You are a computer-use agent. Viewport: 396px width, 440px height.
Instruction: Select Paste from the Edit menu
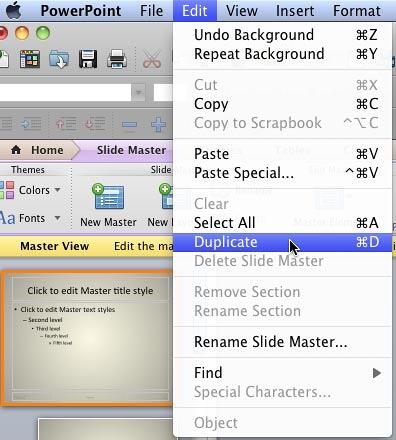tap(283, 154)
